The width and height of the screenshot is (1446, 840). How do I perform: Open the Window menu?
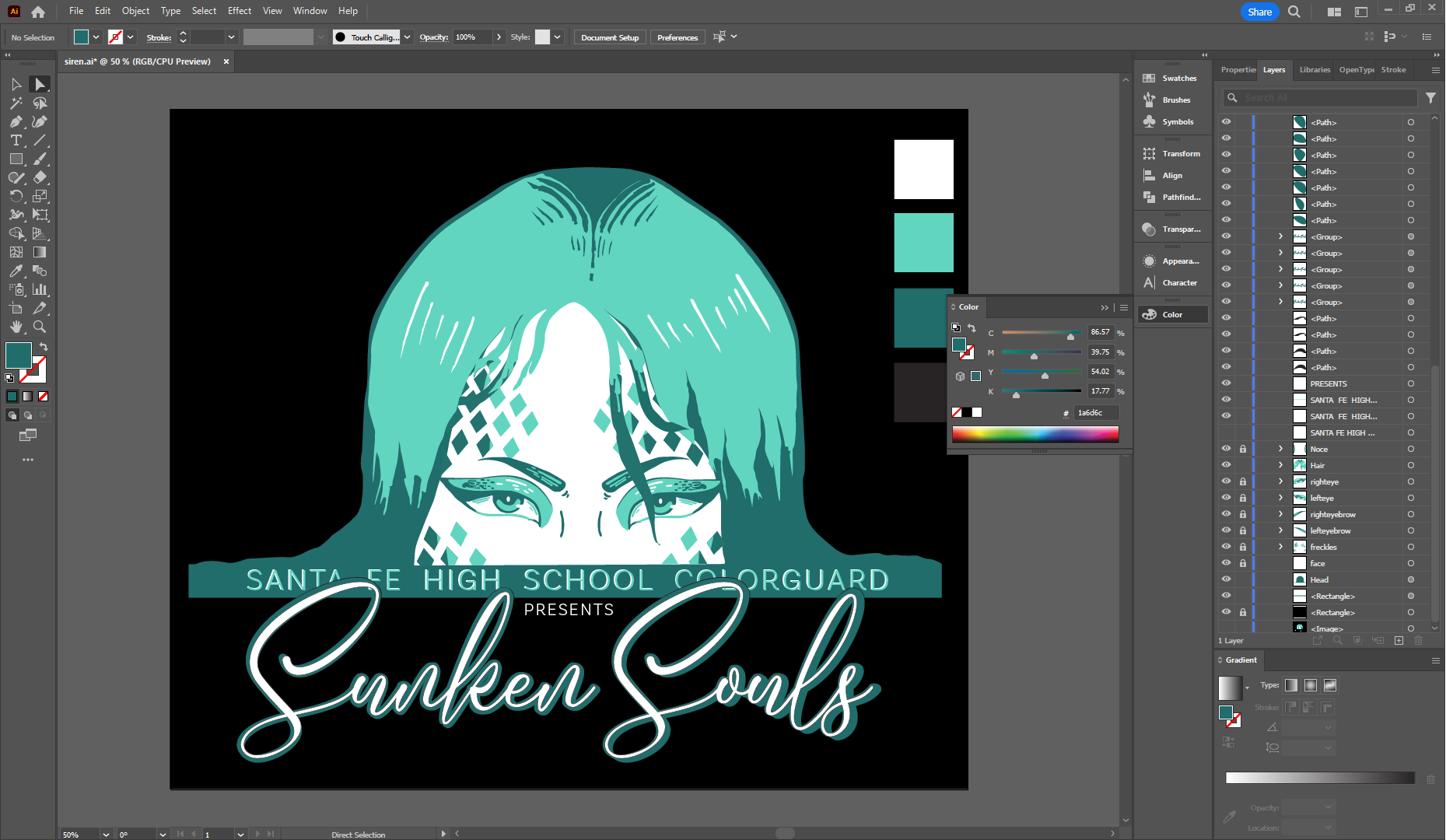tap(310, 11)
